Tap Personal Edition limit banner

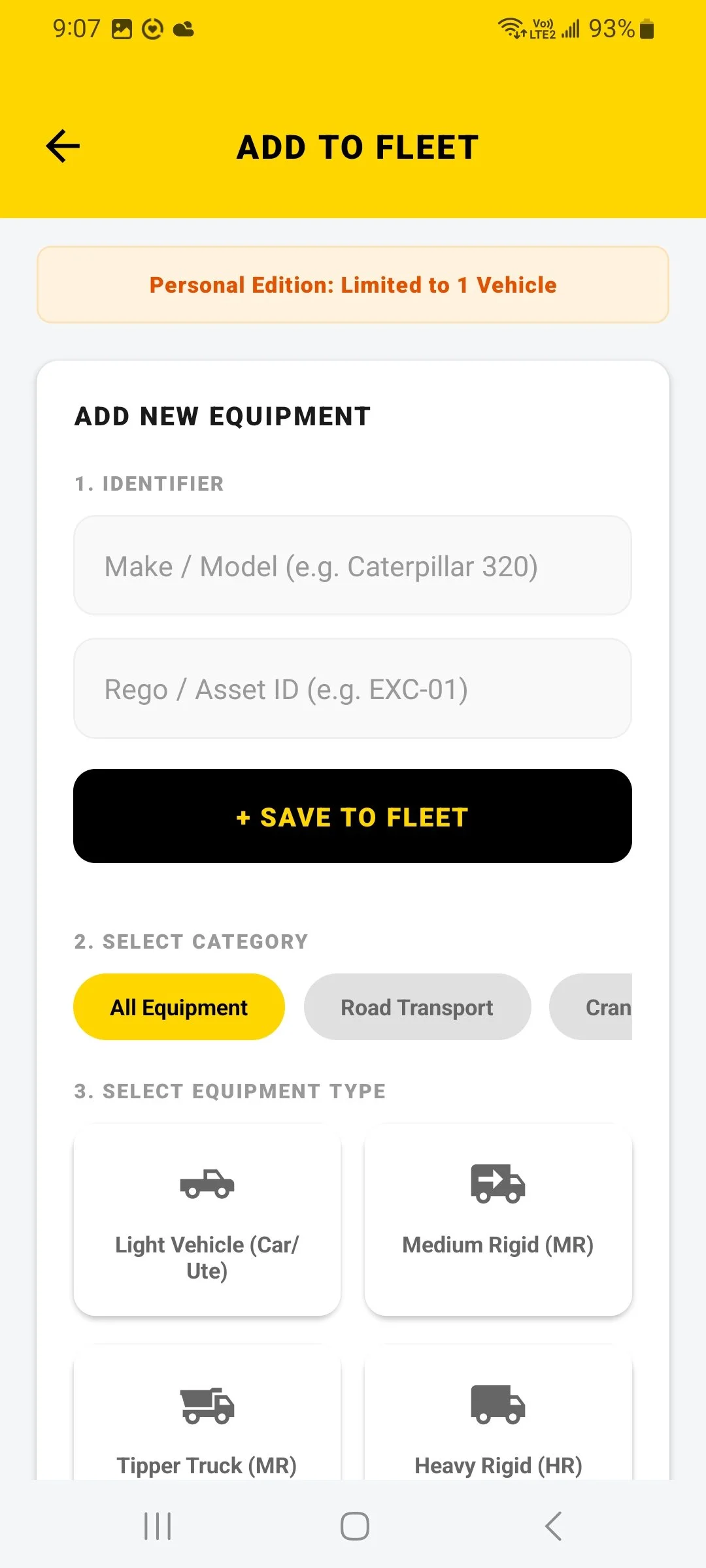coord(353,285)
